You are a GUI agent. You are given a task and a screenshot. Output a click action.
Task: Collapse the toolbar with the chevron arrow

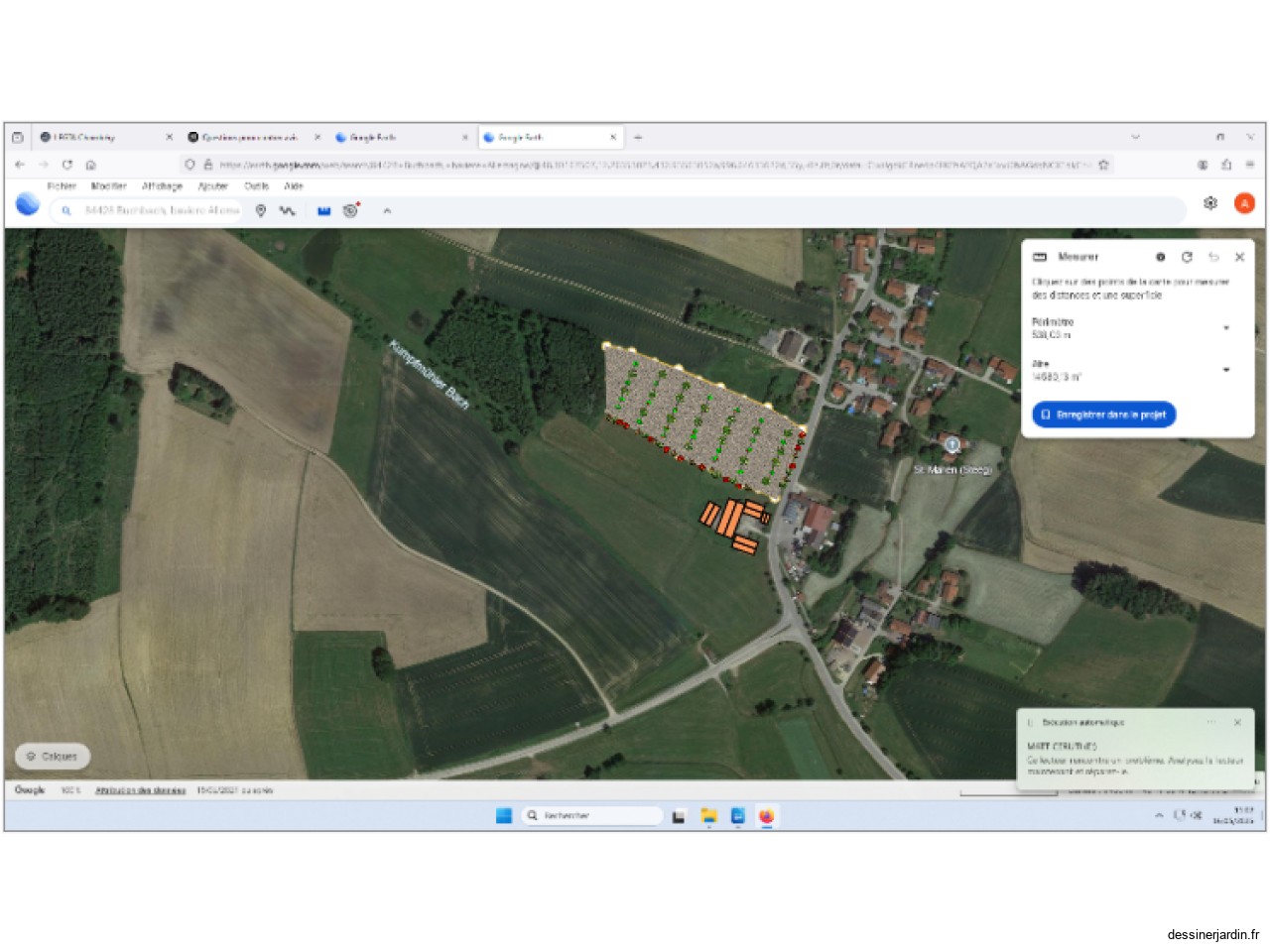pyautogui.click(x=387, y=210)
